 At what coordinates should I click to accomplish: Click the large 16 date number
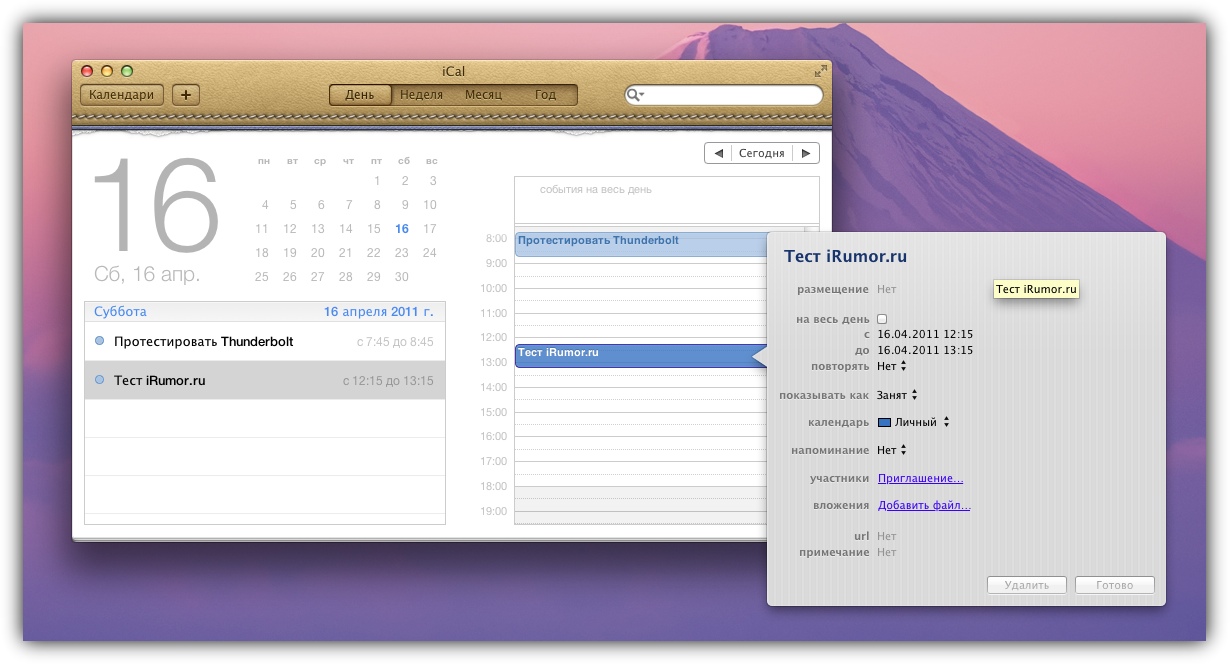click(x=156, y=207)
